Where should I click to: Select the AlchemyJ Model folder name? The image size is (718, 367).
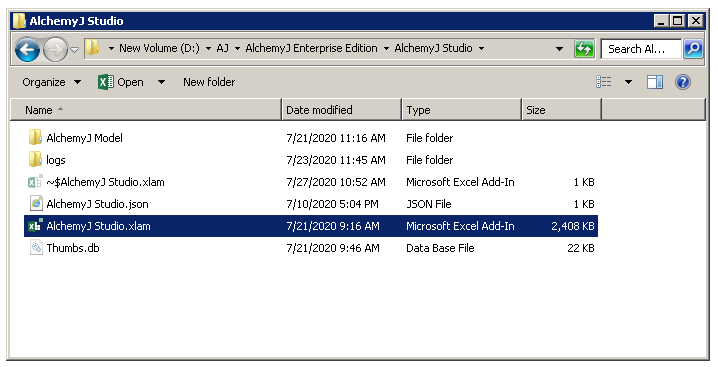pos(84,138)
